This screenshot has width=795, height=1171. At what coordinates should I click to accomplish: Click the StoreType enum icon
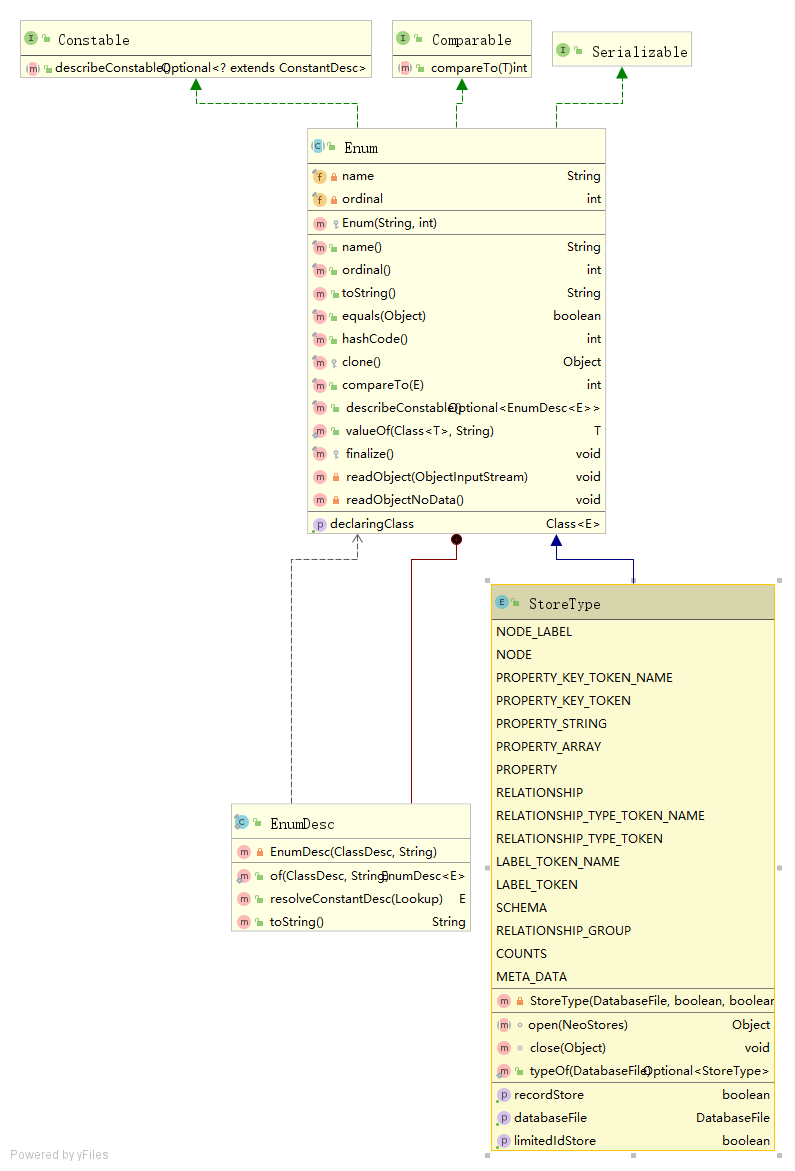[502, 602]
